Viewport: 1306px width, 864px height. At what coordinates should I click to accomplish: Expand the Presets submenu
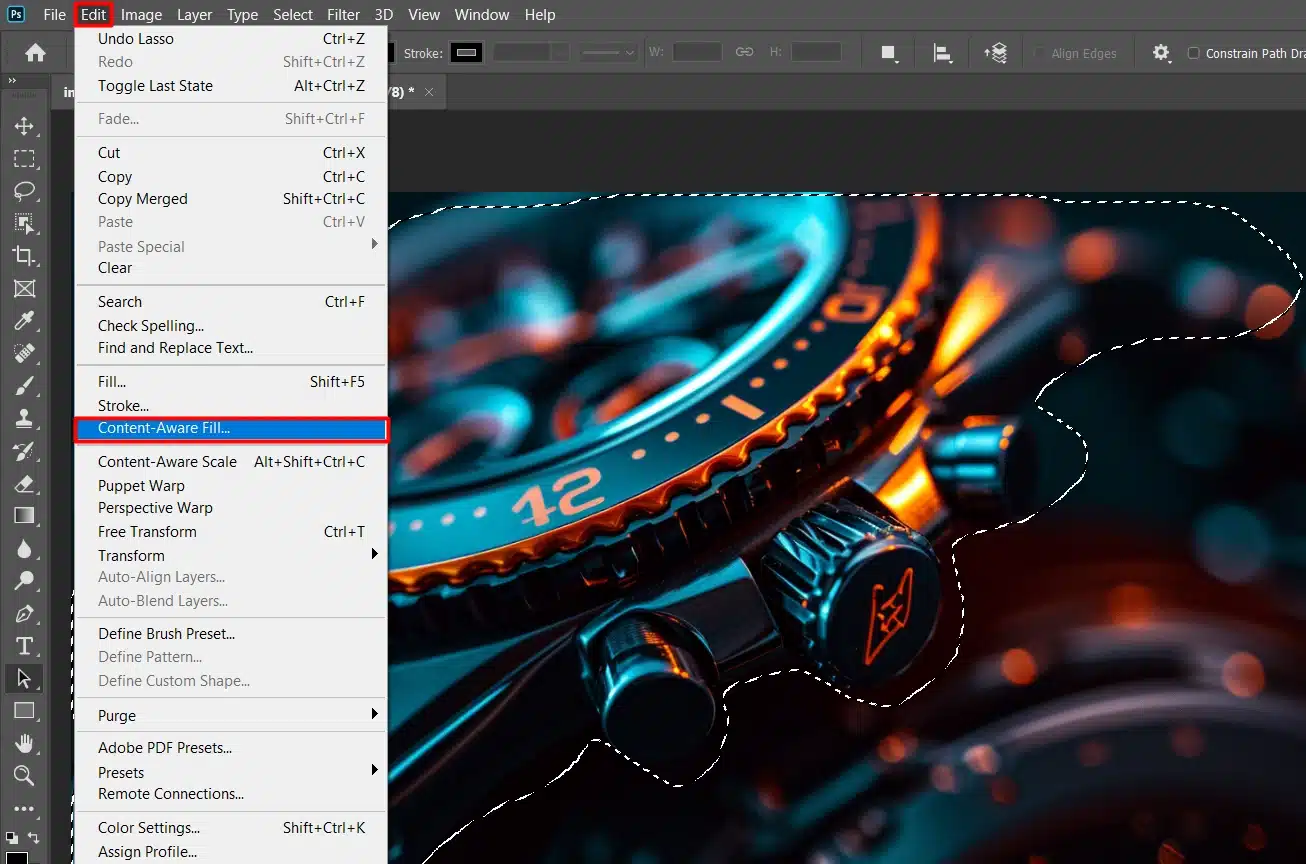click(375, 771)
